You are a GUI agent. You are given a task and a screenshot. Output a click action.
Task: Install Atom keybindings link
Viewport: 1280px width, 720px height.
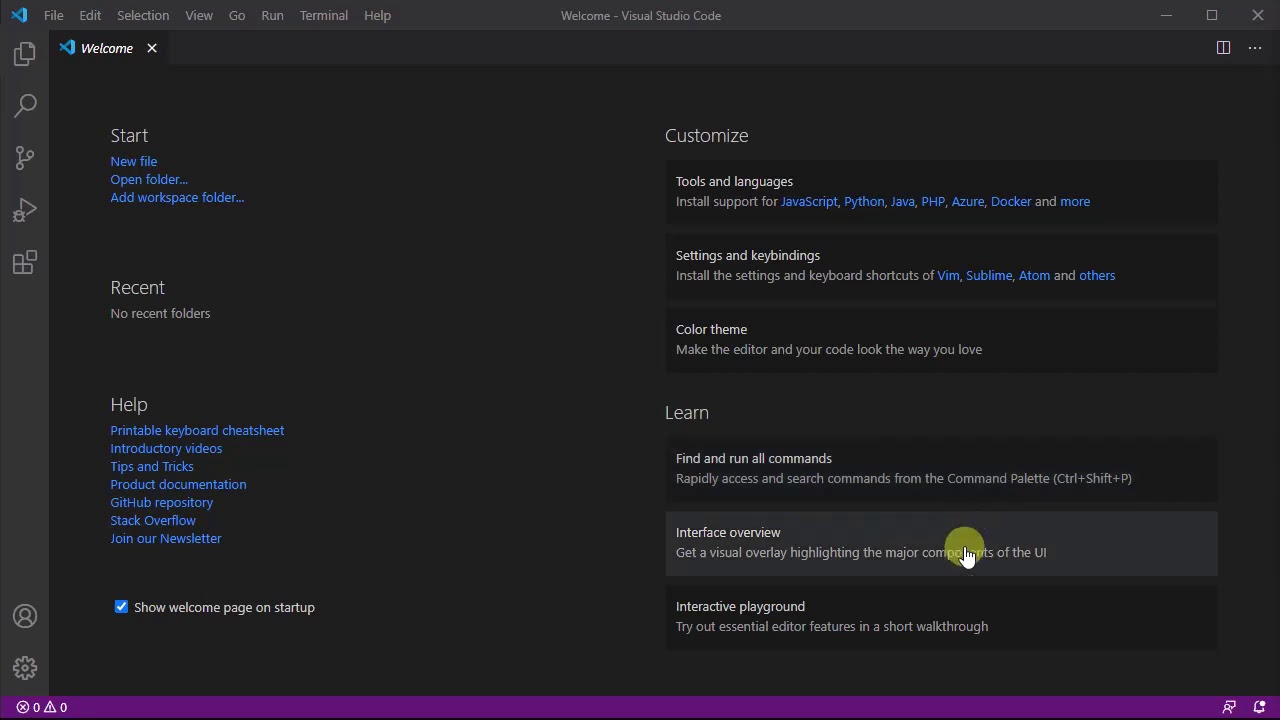point(1034,275)
